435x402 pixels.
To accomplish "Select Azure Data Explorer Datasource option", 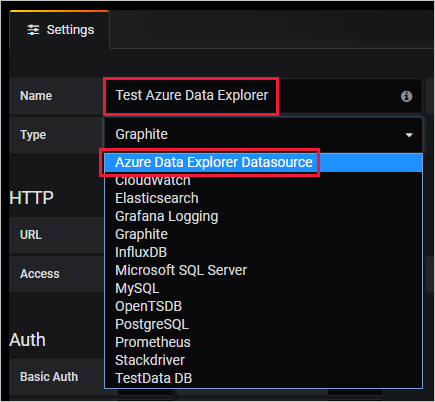I will pos(263,163).
